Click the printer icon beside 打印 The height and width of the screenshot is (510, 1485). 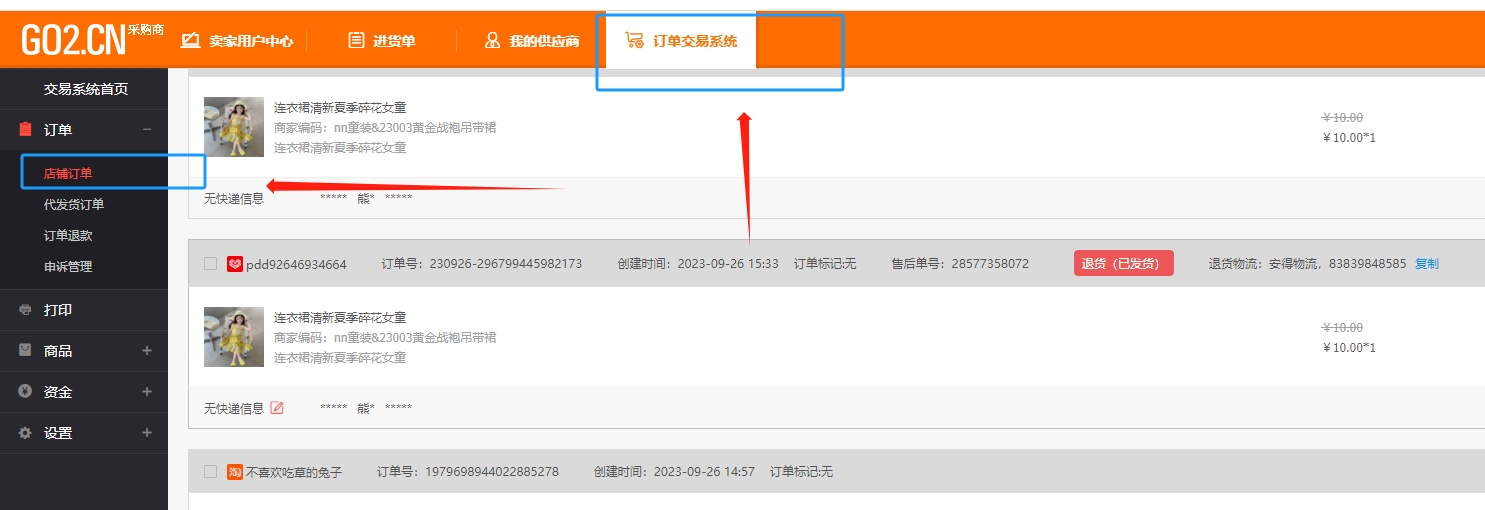click(26, 310)
